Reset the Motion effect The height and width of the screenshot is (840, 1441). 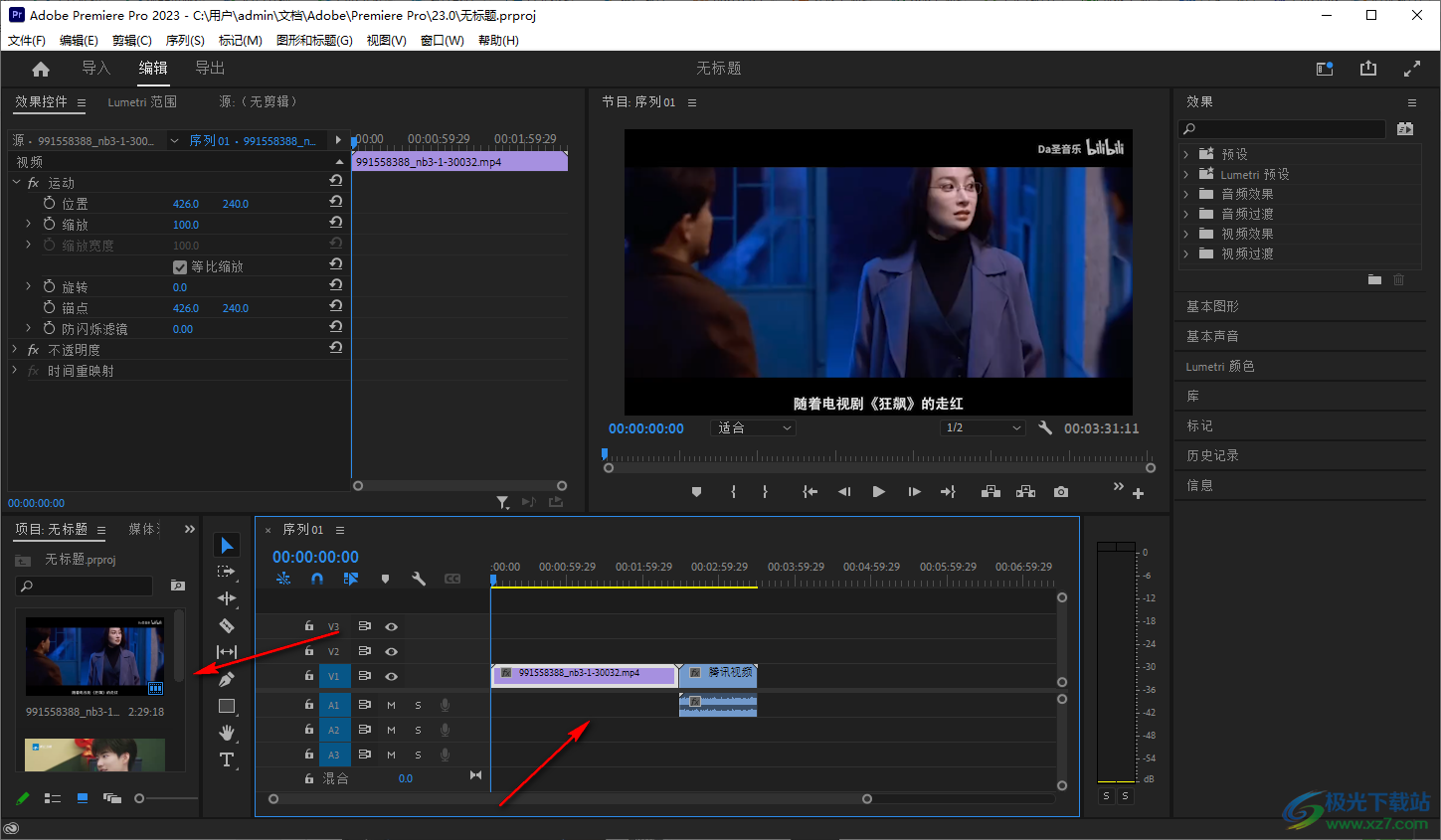pos(336,182)
